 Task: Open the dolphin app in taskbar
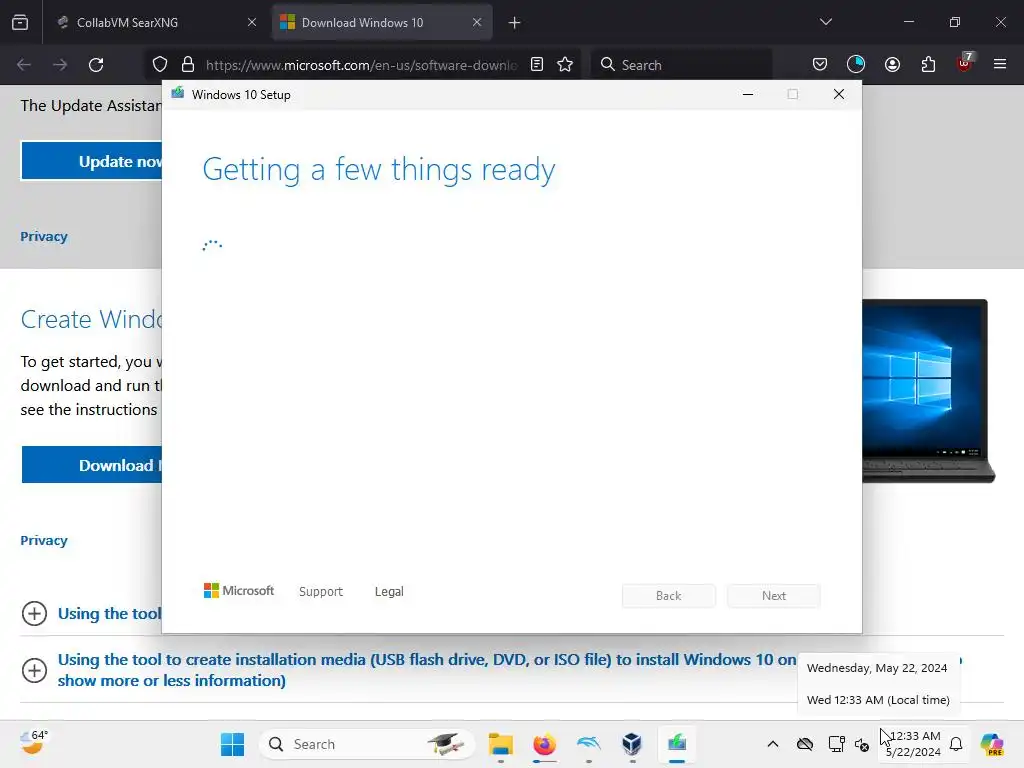[x=588, y=744]
